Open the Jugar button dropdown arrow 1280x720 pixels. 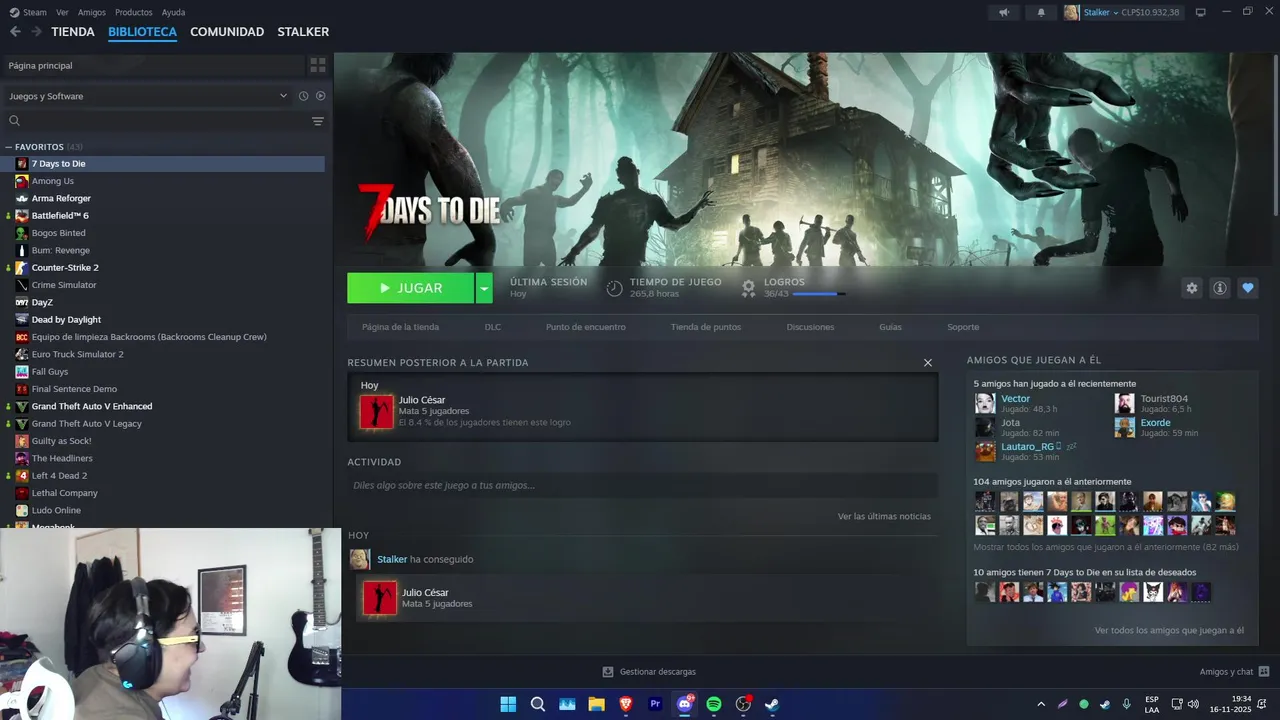[484, 288]
